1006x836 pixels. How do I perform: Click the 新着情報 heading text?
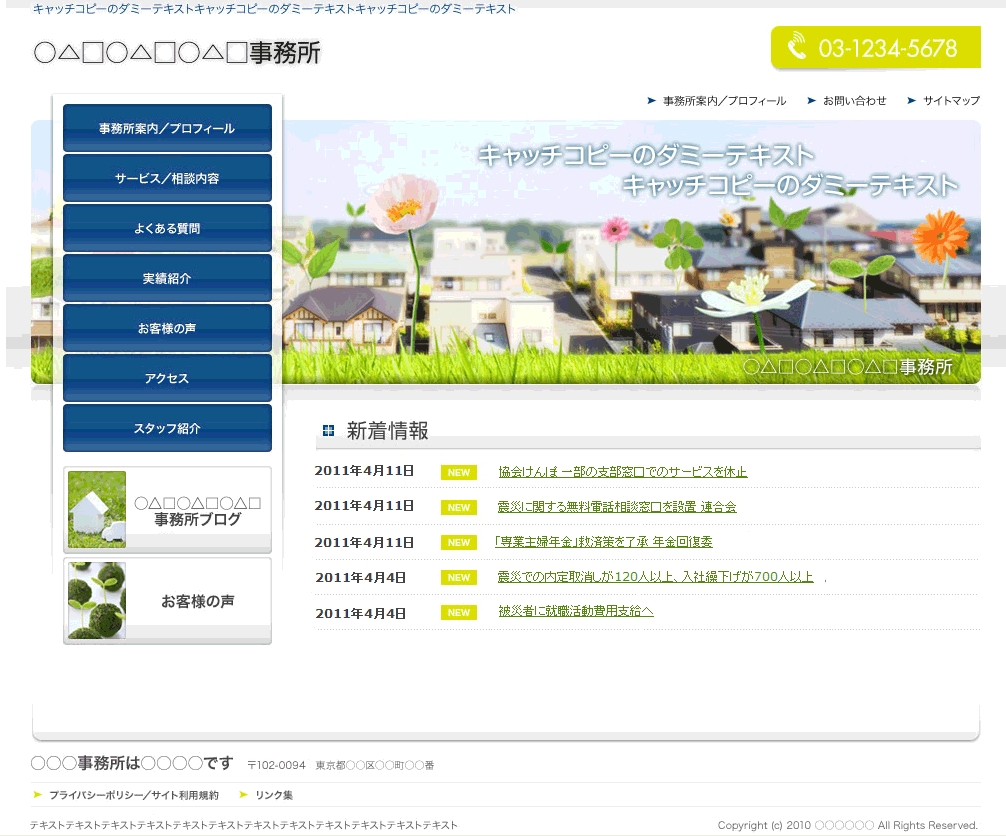coord(388,431)
